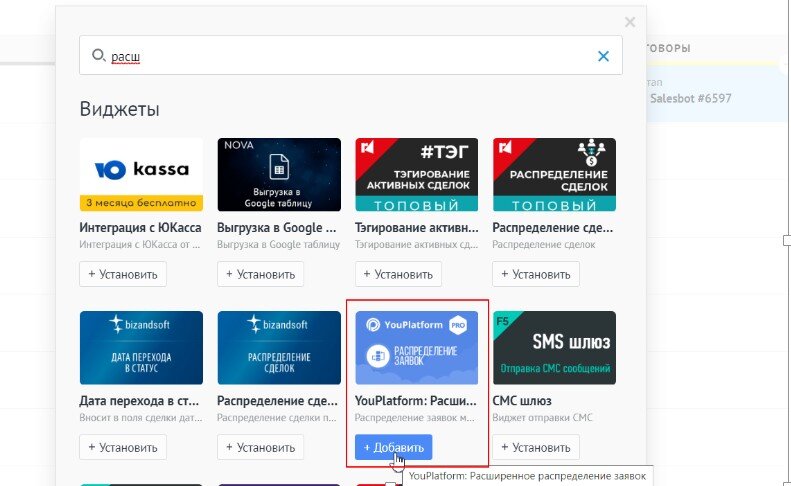The image size is (791, 486).
Task: Click Распределение заявок description under YouPlatform
Action: pos(415,418)
